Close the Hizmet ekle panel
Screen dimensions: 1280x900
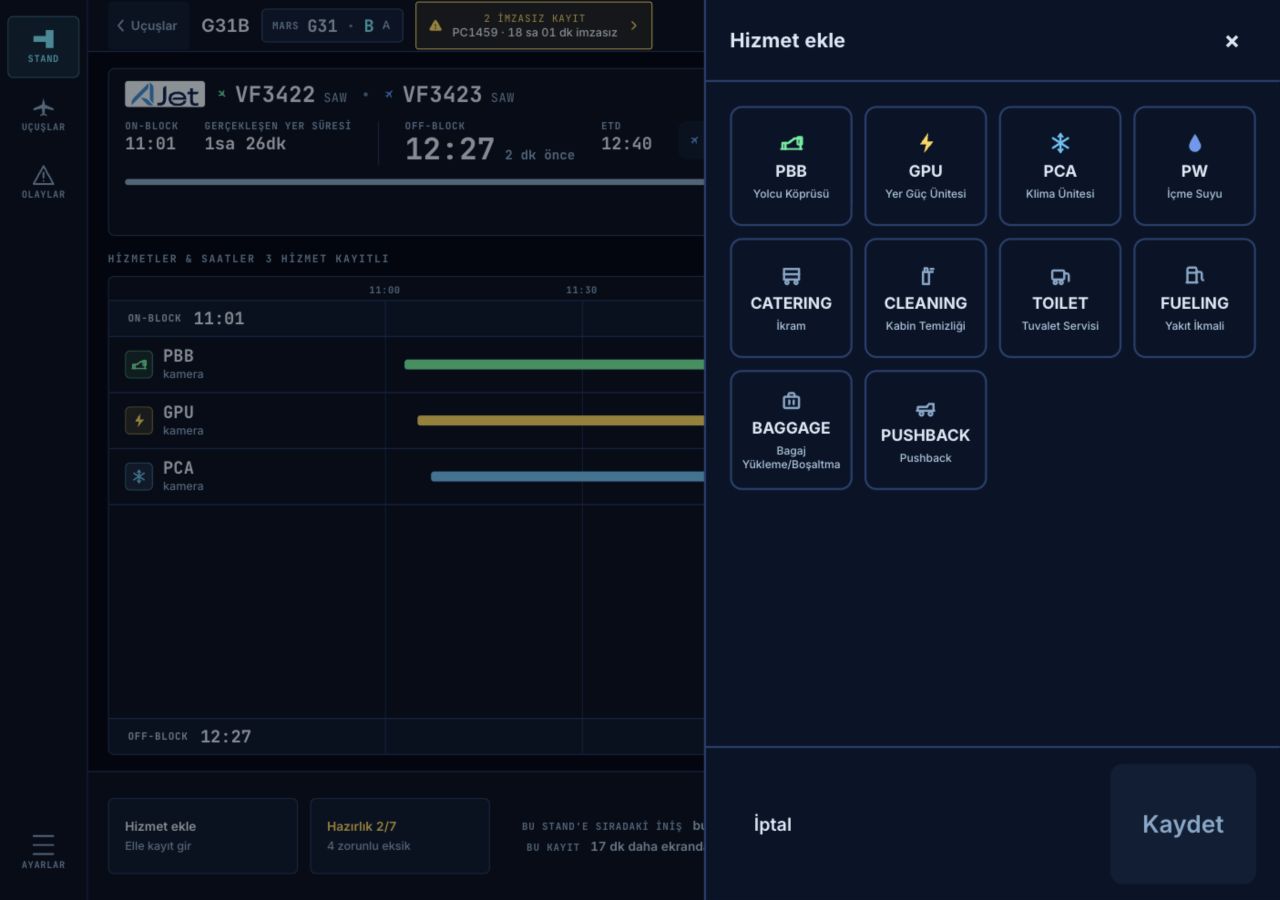[1232, 41]
